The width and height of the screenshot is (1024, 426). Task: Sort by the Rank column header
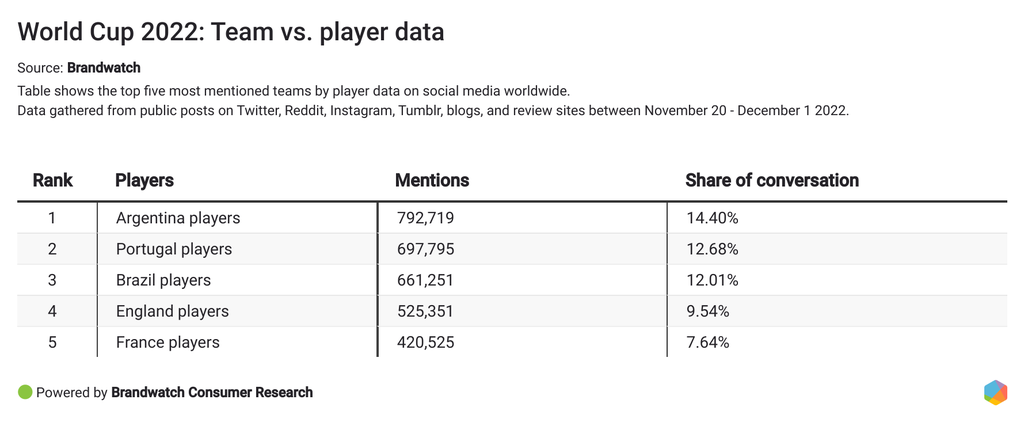(53, 181)
